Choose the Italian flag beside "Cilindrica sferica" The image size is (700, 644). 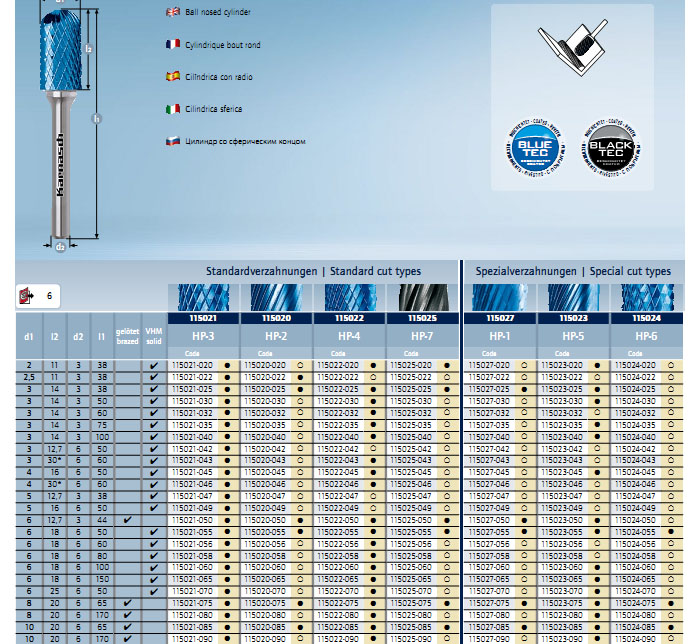pyautogui.click(x=172, y=109)
